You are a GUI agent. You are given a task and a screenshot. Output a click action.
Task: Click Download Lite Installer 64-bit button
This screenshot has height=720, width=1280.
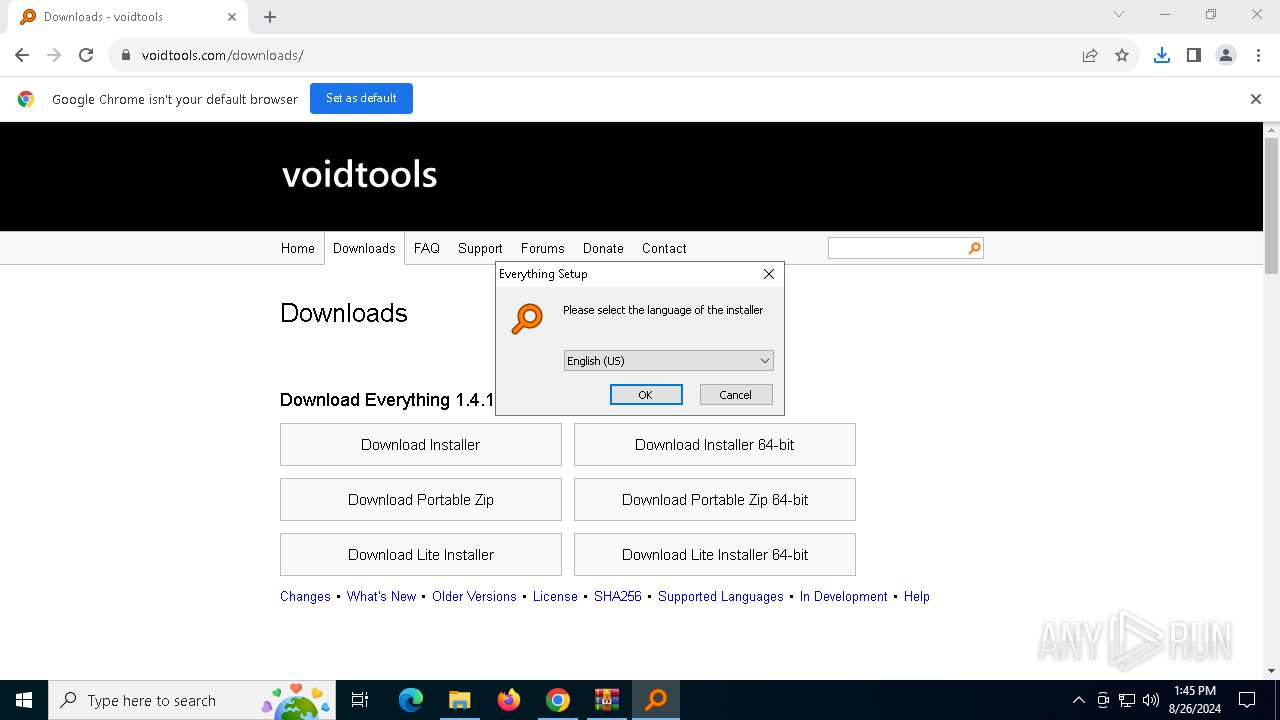pyautogui.click(x=715, y=555)
